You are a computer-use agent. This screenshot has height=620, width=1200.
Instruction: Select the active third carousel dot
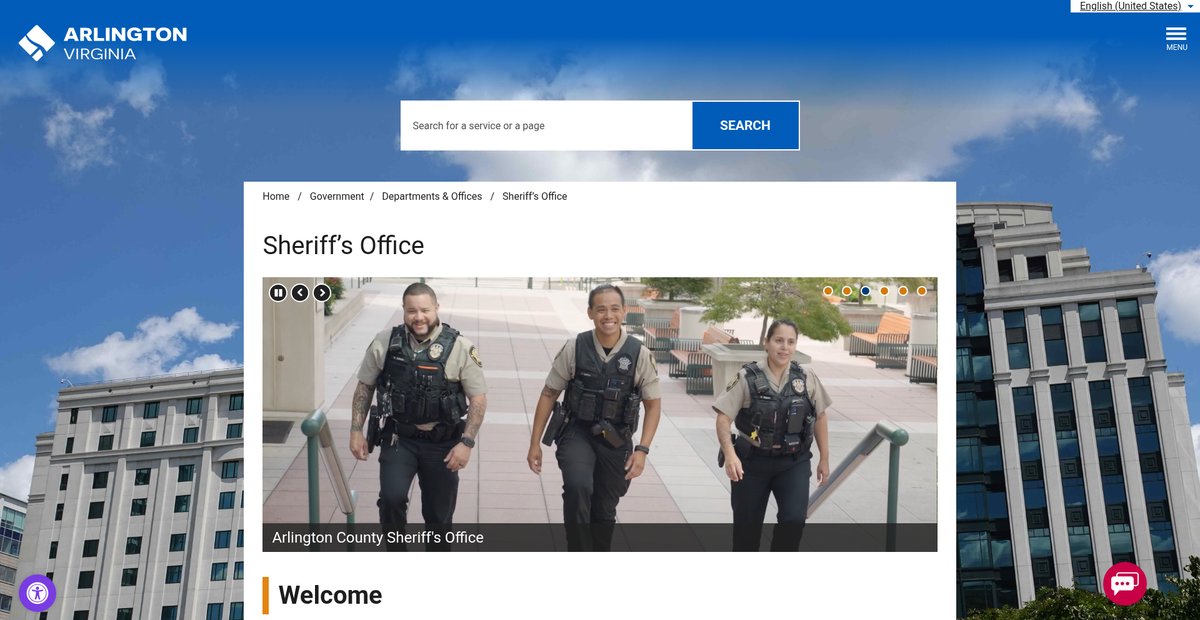(x=865, y=291)
